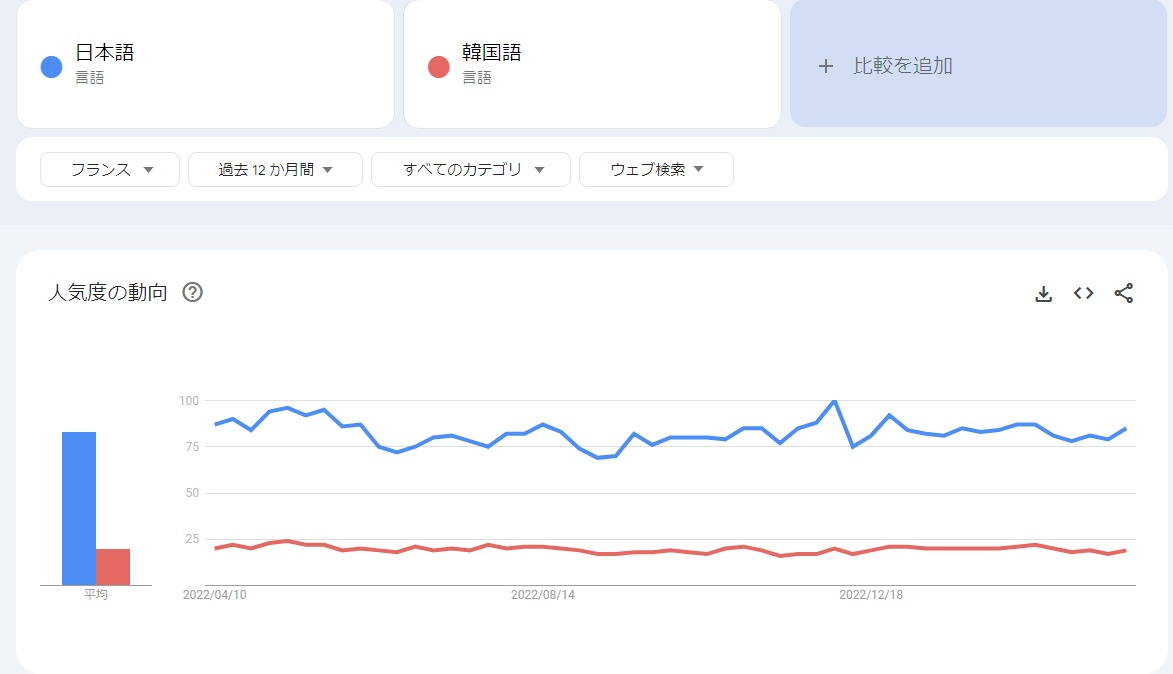The image size is (1173, 674).
Task: Open the help icon beside 人気度の動向
Action: [192, 292]
